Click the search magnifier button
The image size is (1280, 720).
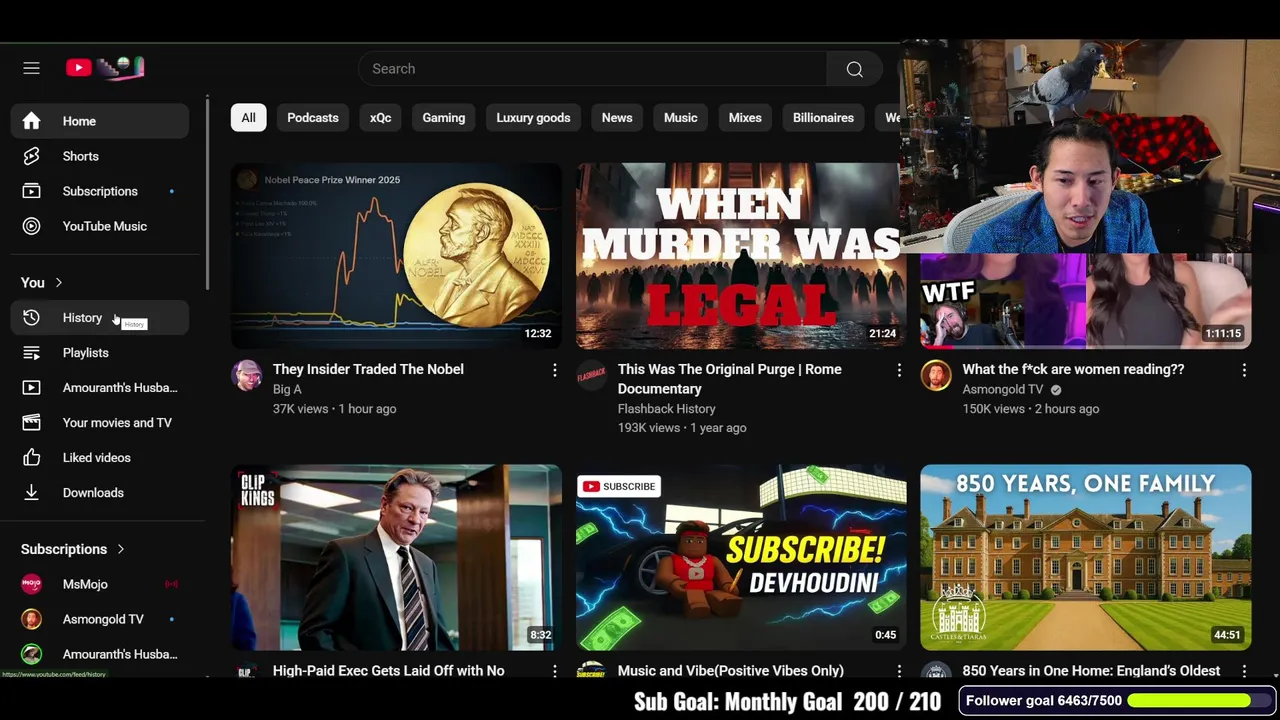tap(854, 69)
